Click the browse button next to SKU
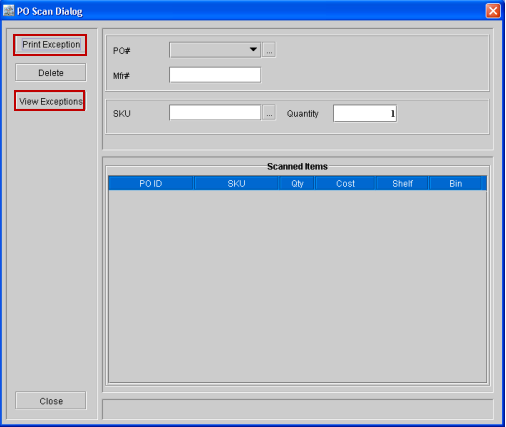 pyautogui.click(x=269, y=113)
